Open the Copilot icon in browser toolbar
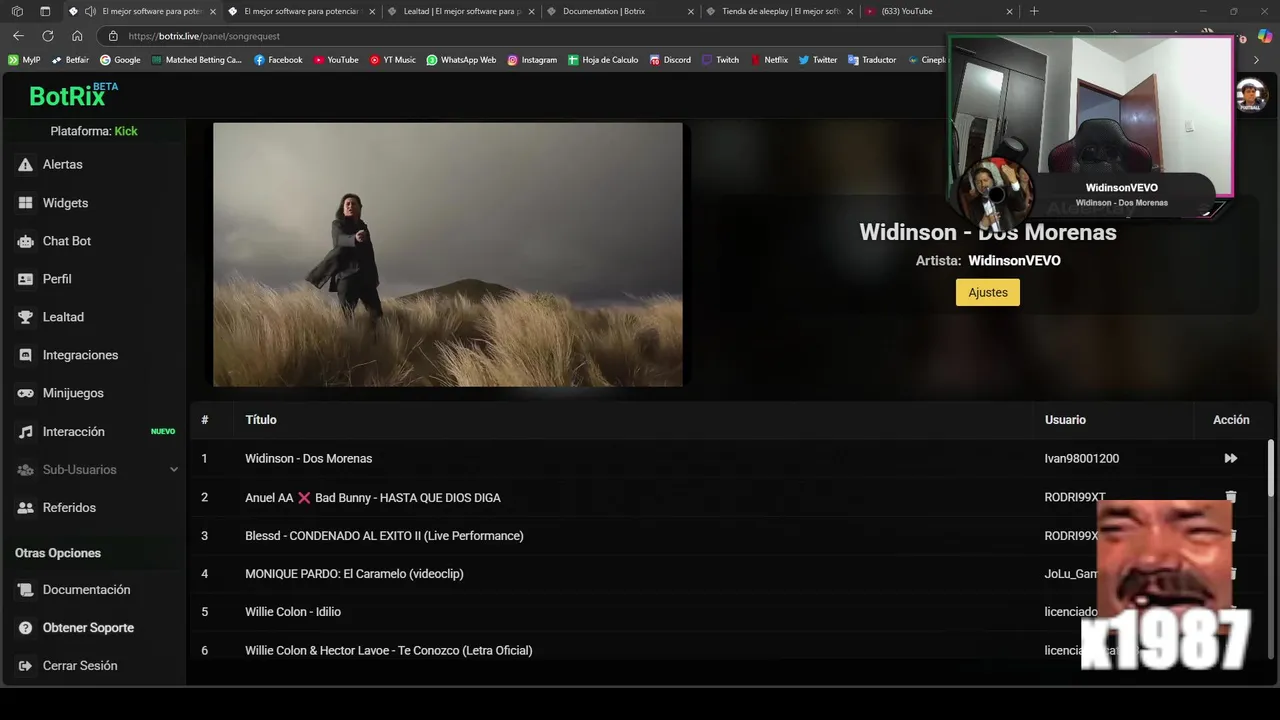This screenshot has width=1280, height=720. pos(1265,36)
